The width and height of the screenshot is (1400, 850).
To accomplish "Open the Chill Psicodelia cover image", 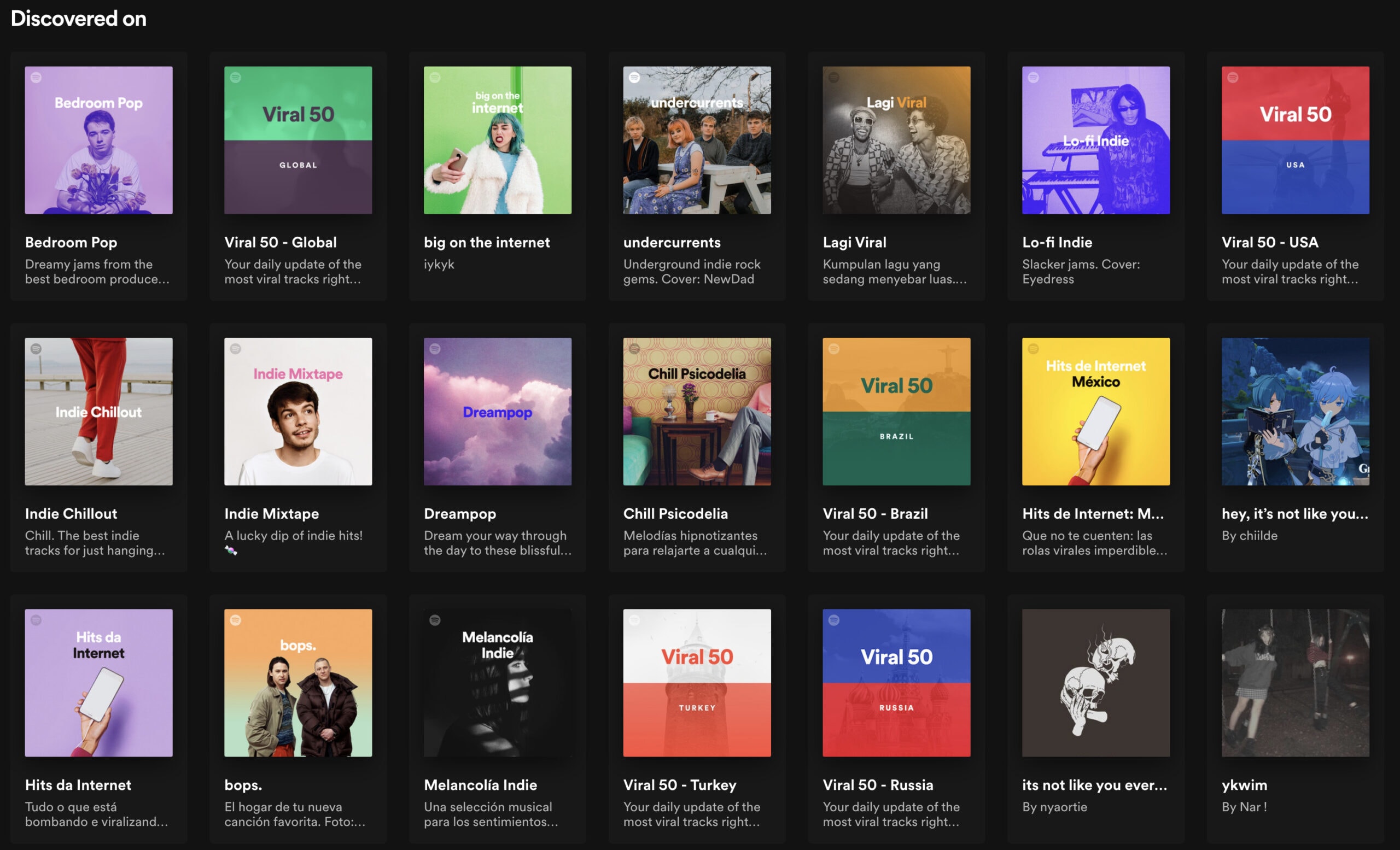I will click(697, 412).
